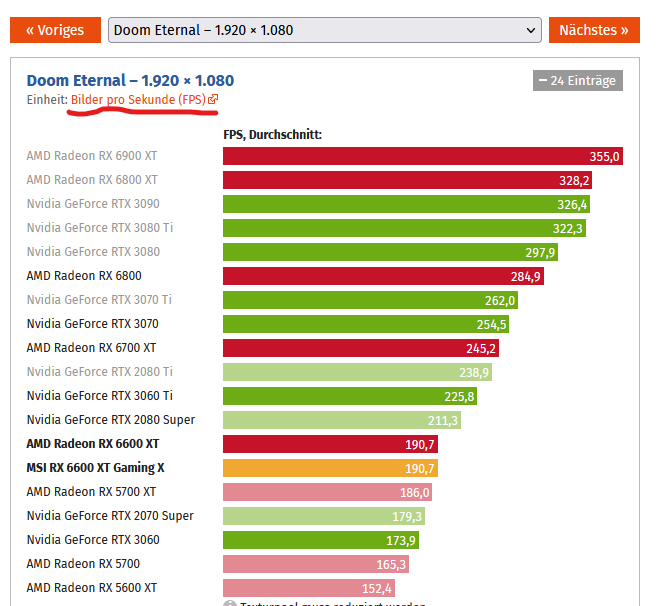The image size is (657, 606).
Task: Click the 238,9 light green bar
Action: click(357, 372)
